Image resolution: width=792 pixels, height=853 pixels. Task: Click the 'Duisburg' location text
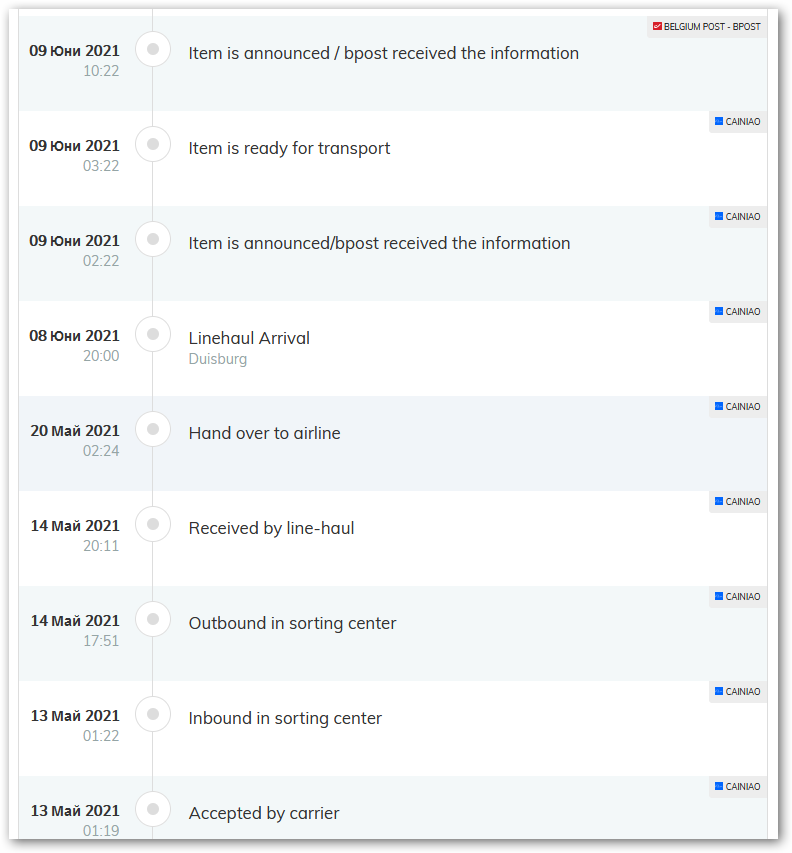tap(217, 359)
